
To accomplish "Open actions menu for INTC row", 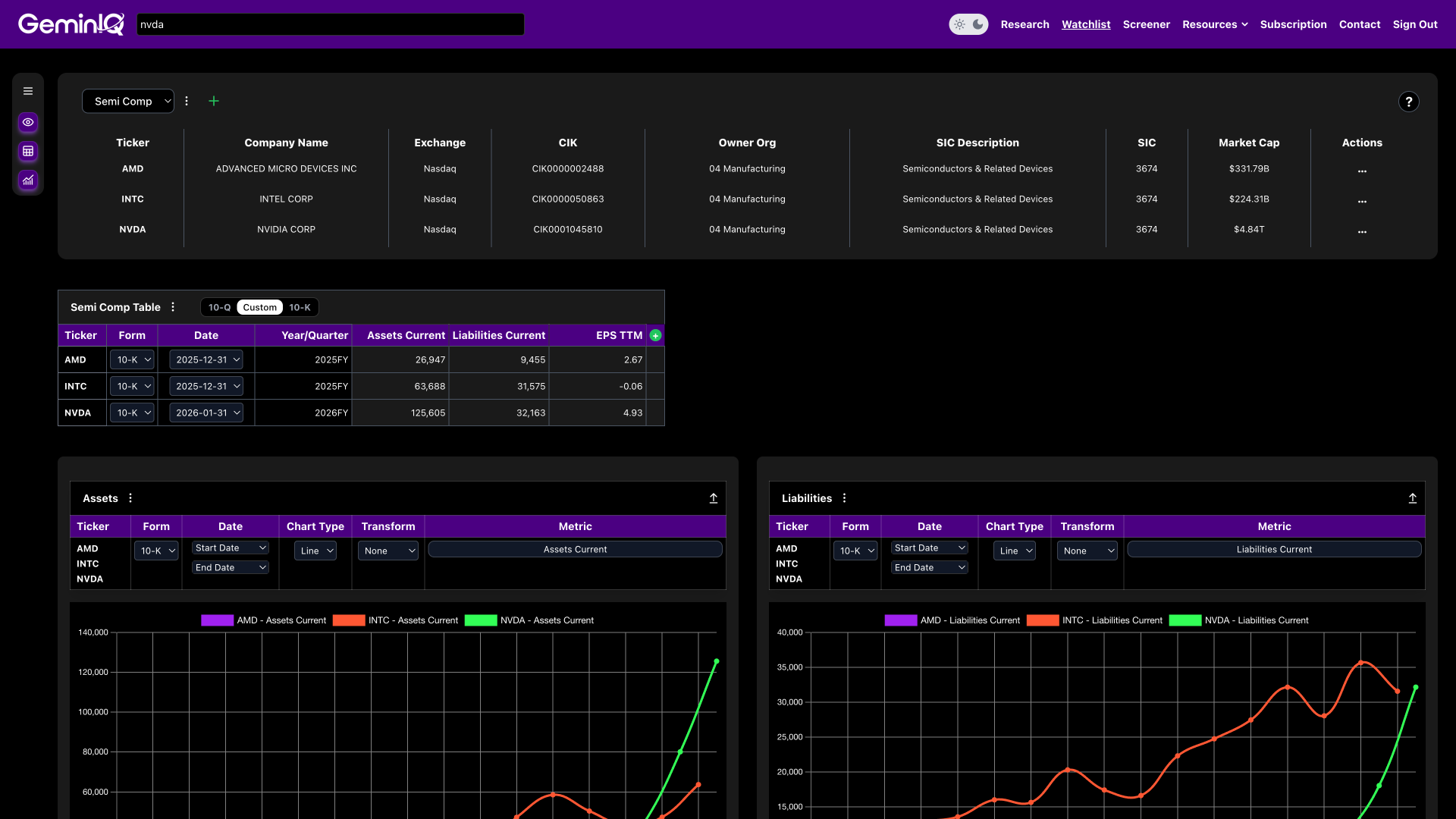I will [1362, 201].
